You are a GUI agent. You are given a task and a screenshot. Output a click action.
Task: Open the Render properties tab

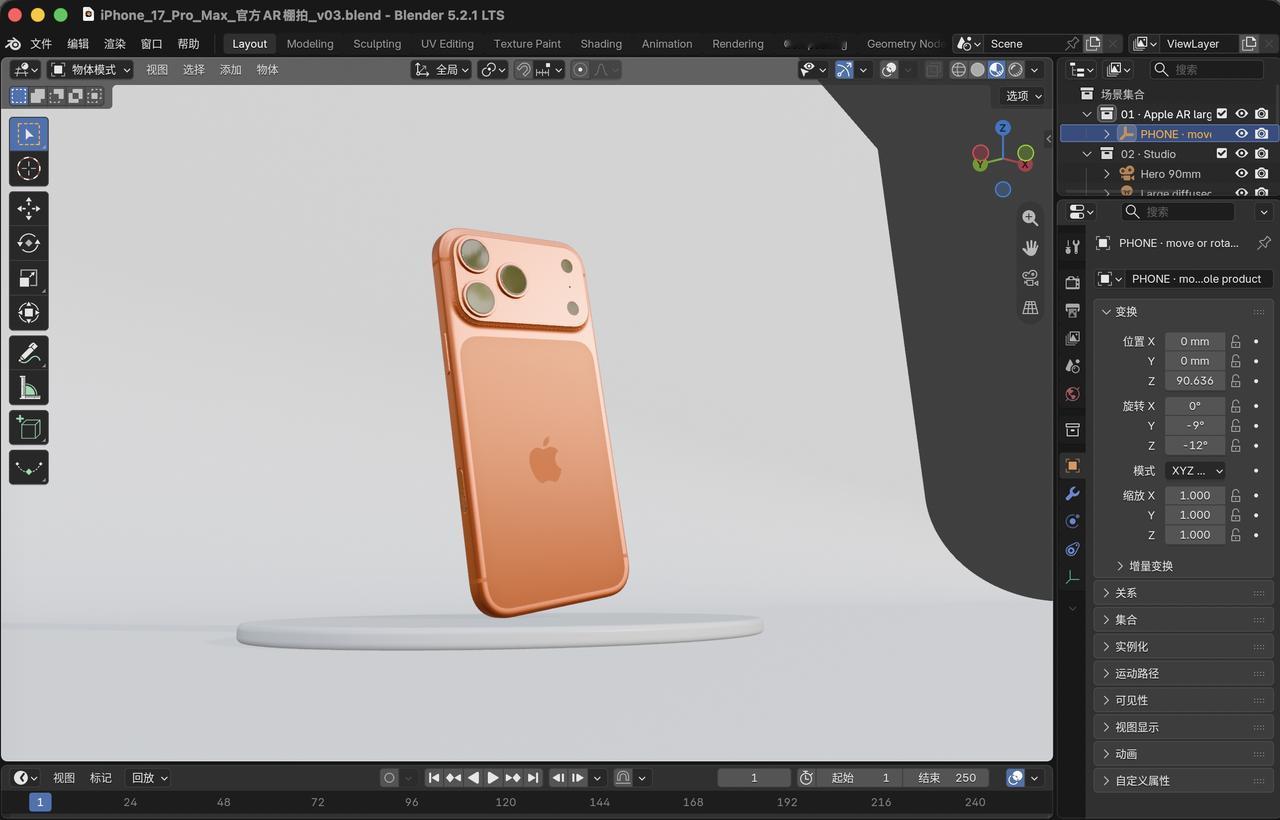pyautogui.click(x=1073, y=283)
